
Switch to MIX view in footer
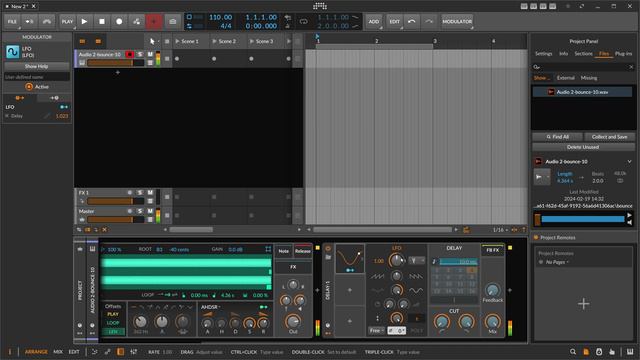[x=58, y=352]
